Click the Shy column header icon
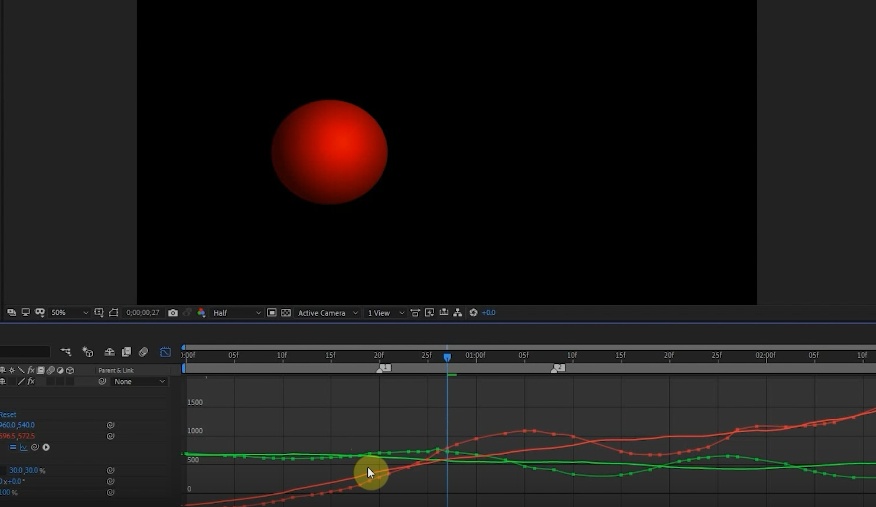Screen dimensions: 876x507 2,370
